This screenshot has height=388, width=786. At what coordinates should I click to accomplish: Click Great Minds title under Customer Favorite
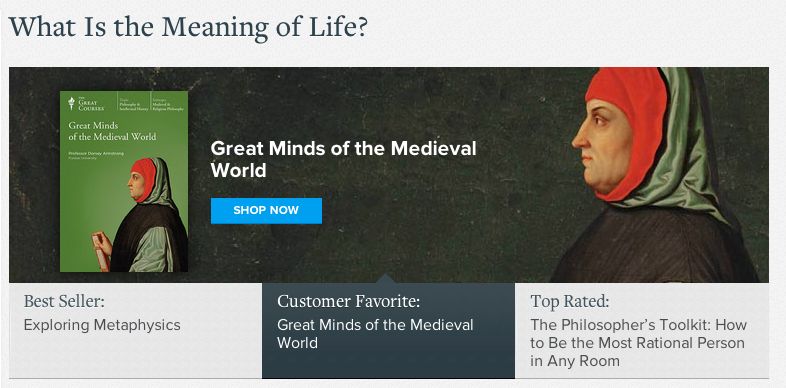(x=375, y=334)
